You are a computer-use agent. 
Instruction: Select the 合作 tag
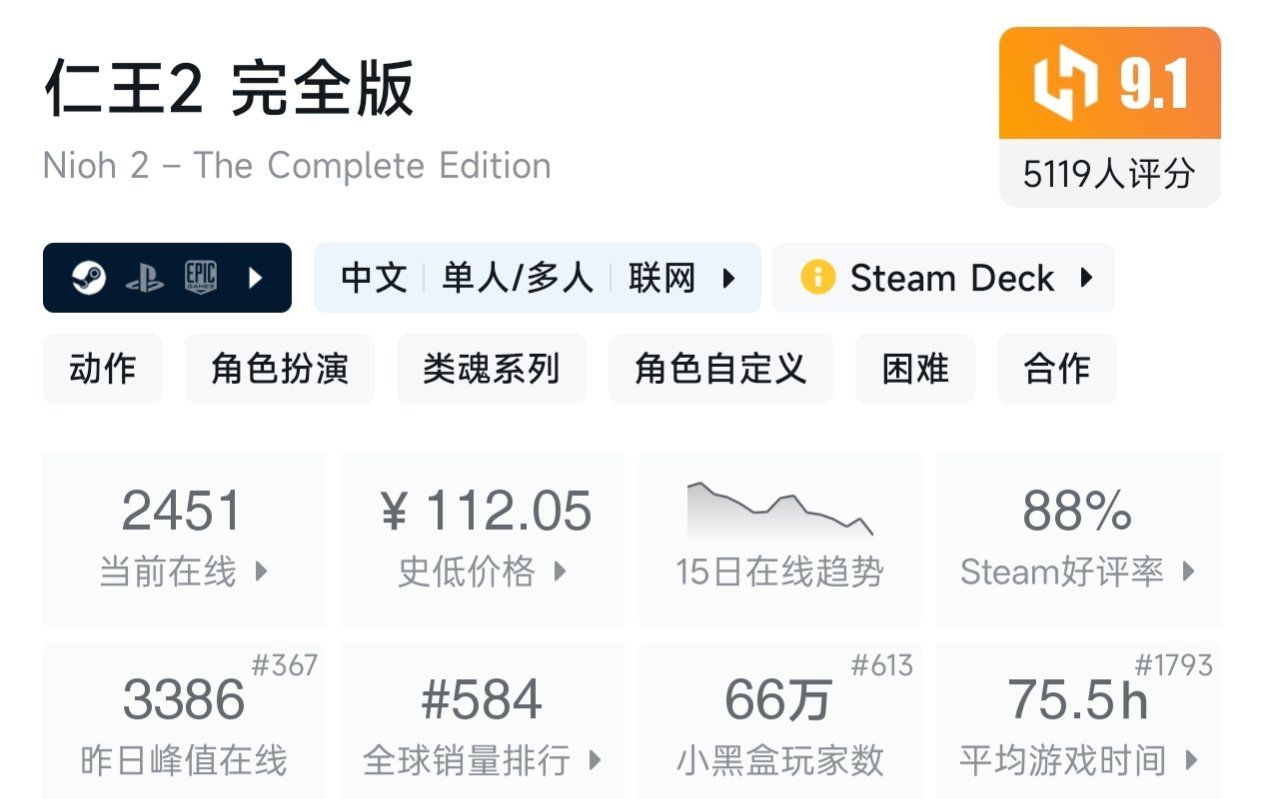click(x=1056, y=369)
